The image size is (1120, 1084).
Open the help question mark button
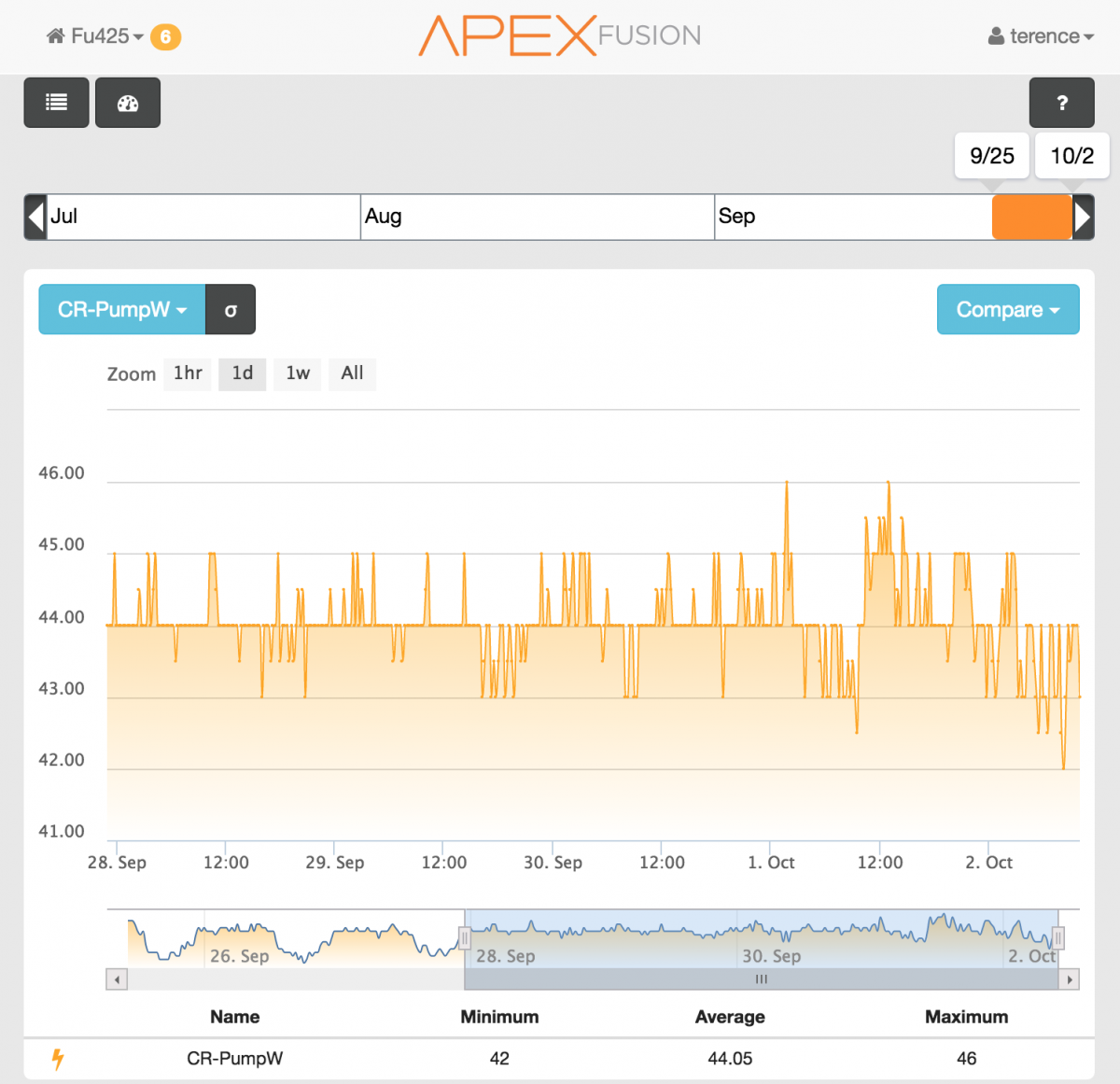click(1062, 103)
